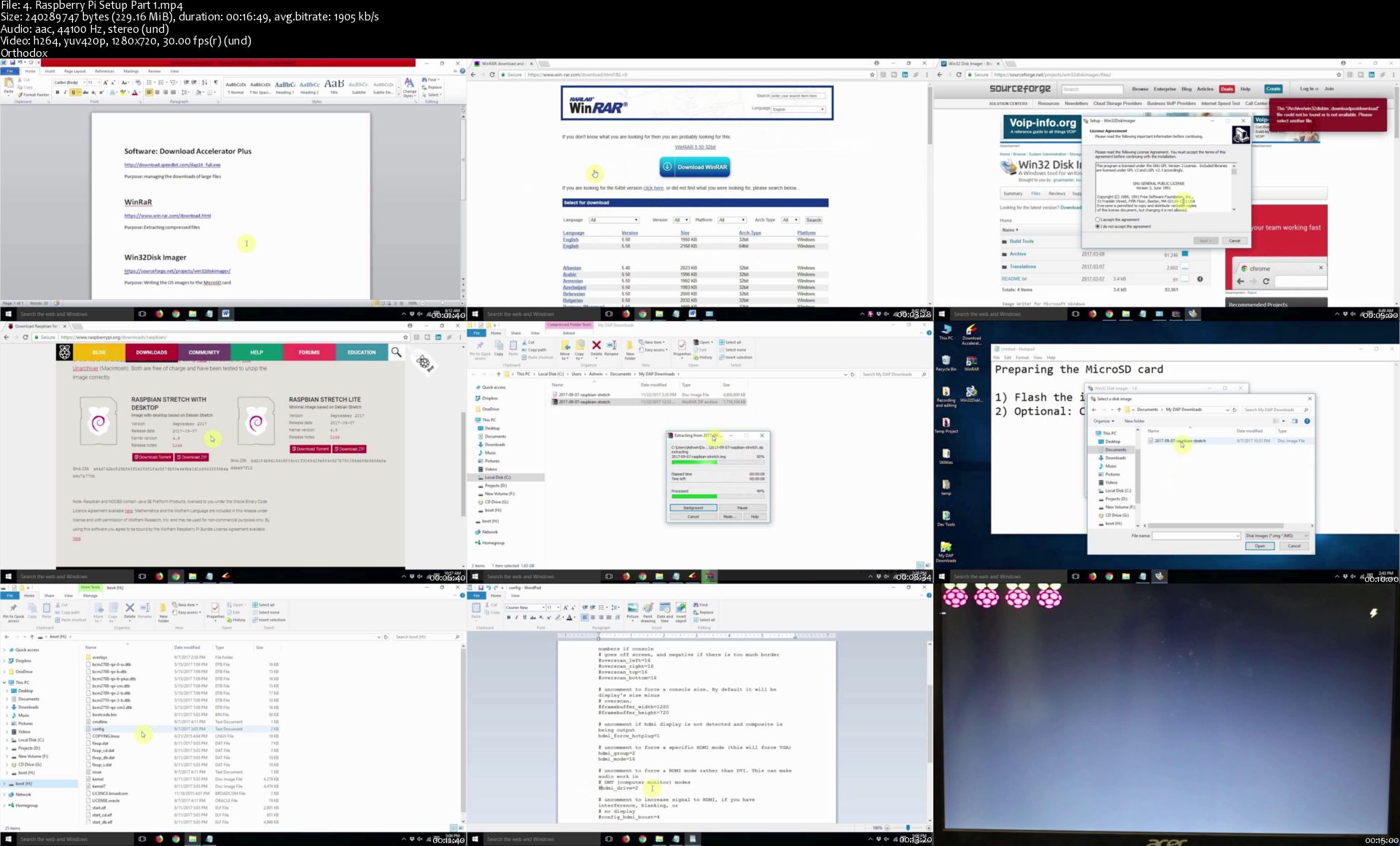Open the Extract tab under Compressed Folder Tools
The image size is (1400, 846).
569,333
